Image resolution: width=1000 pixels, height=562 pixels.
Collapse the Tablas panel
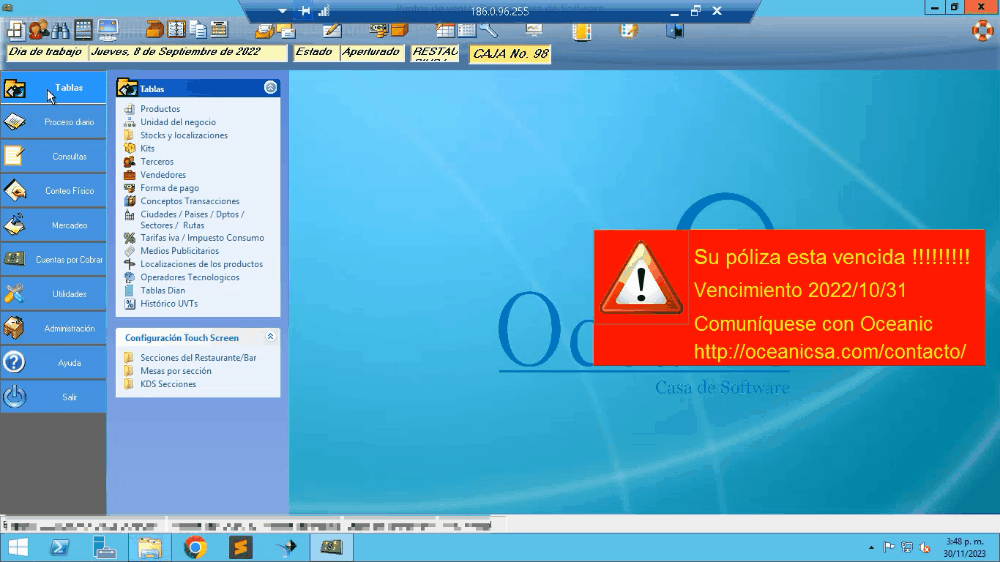click(x=270, y=88)
